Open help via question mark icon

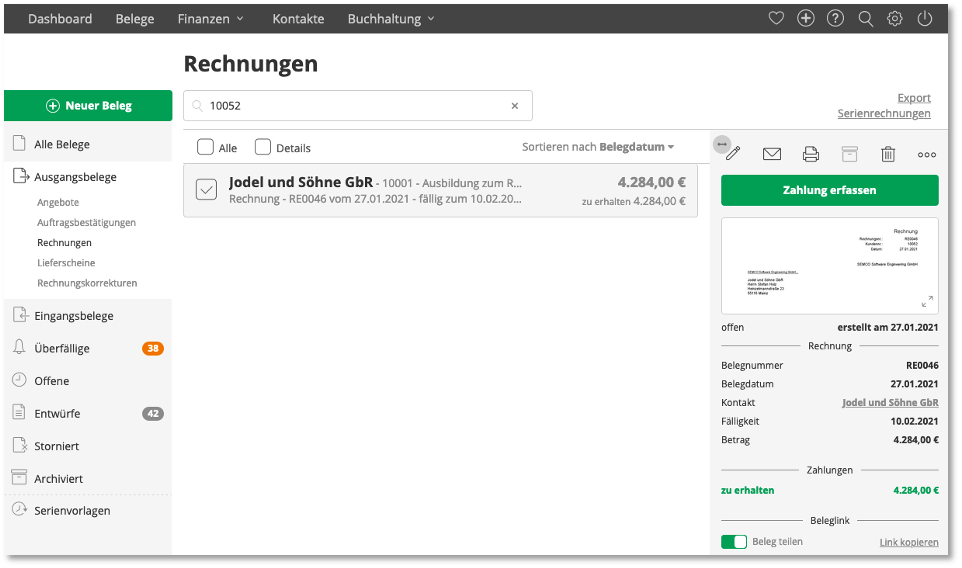pos(835,18)
